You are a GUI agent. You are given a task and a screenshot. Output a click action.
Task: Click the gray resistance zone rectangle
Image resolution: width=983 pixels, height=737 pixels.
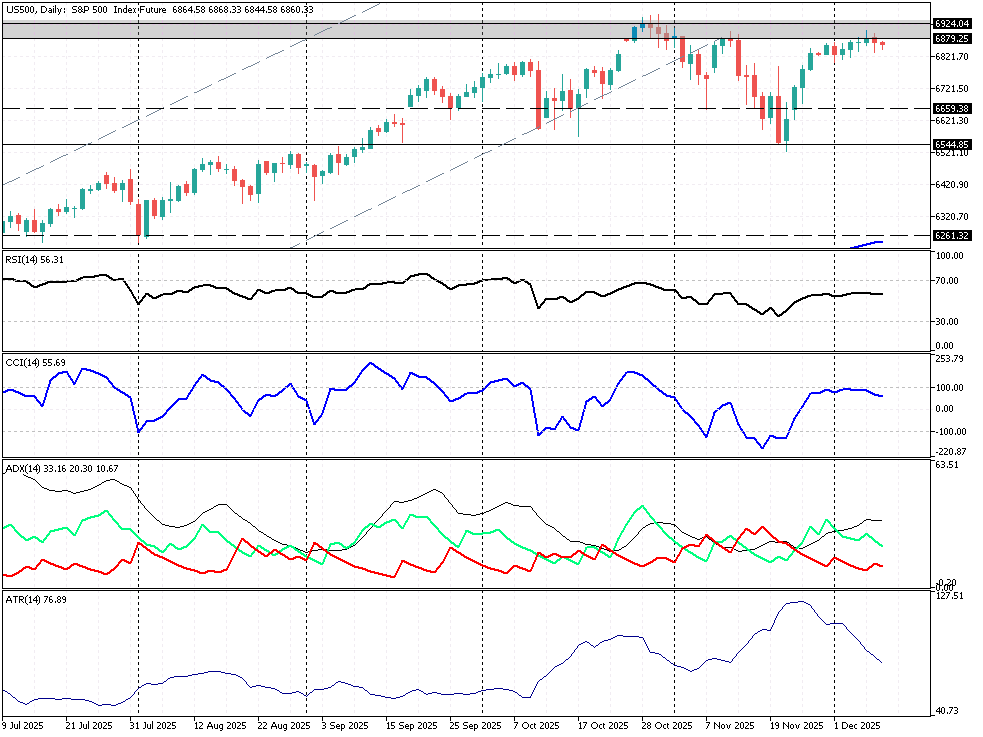pyautogui.click(x=300, y=30)
